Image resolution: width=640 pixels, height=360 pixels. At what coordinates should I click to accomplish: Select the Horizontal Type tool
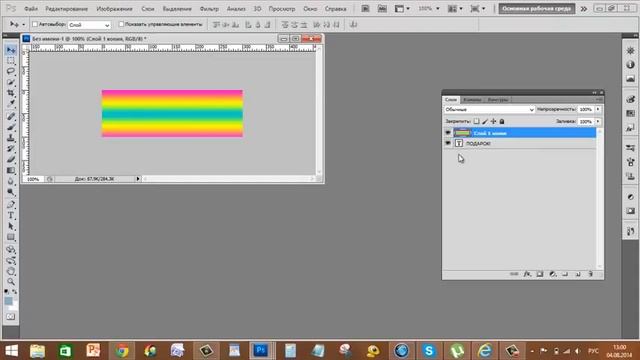tap(11, 216)
